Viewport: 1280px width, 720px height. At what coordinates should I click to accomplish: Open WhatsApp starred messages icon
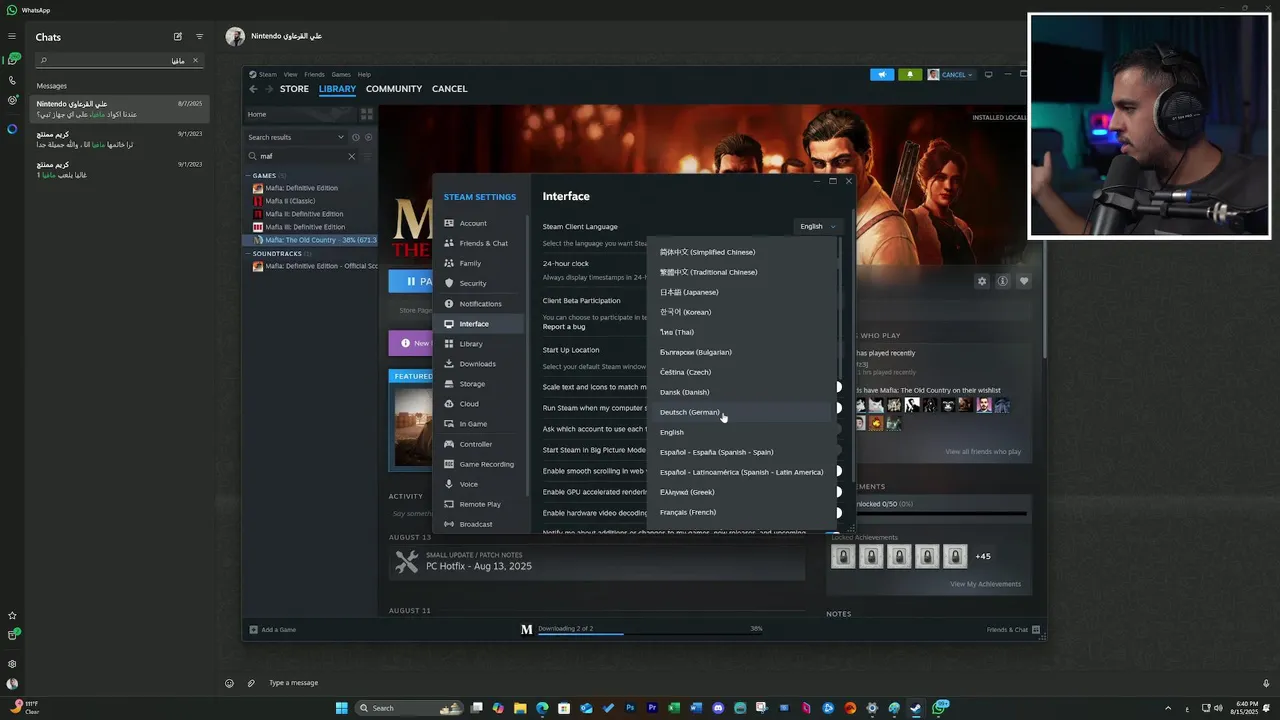pos(12,615)
